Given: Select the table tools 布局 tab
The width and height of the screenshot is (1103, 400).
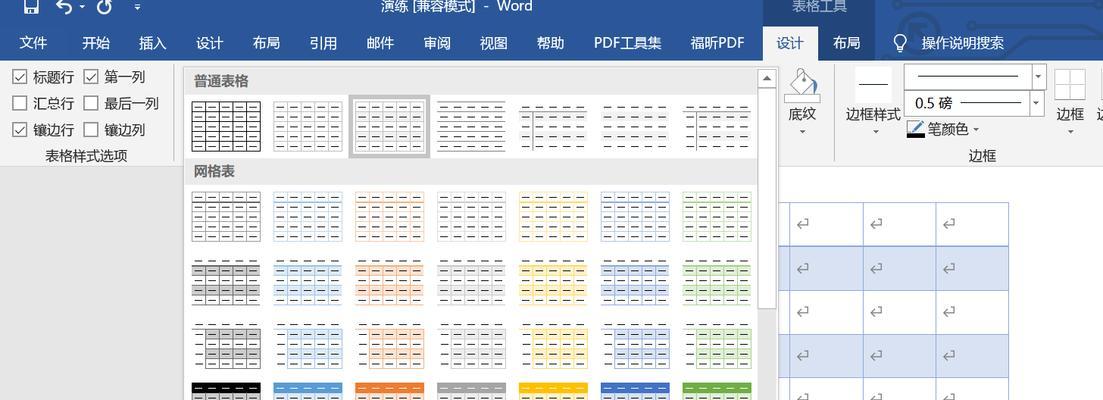Looking at the screenshot, I should point(846,44).
